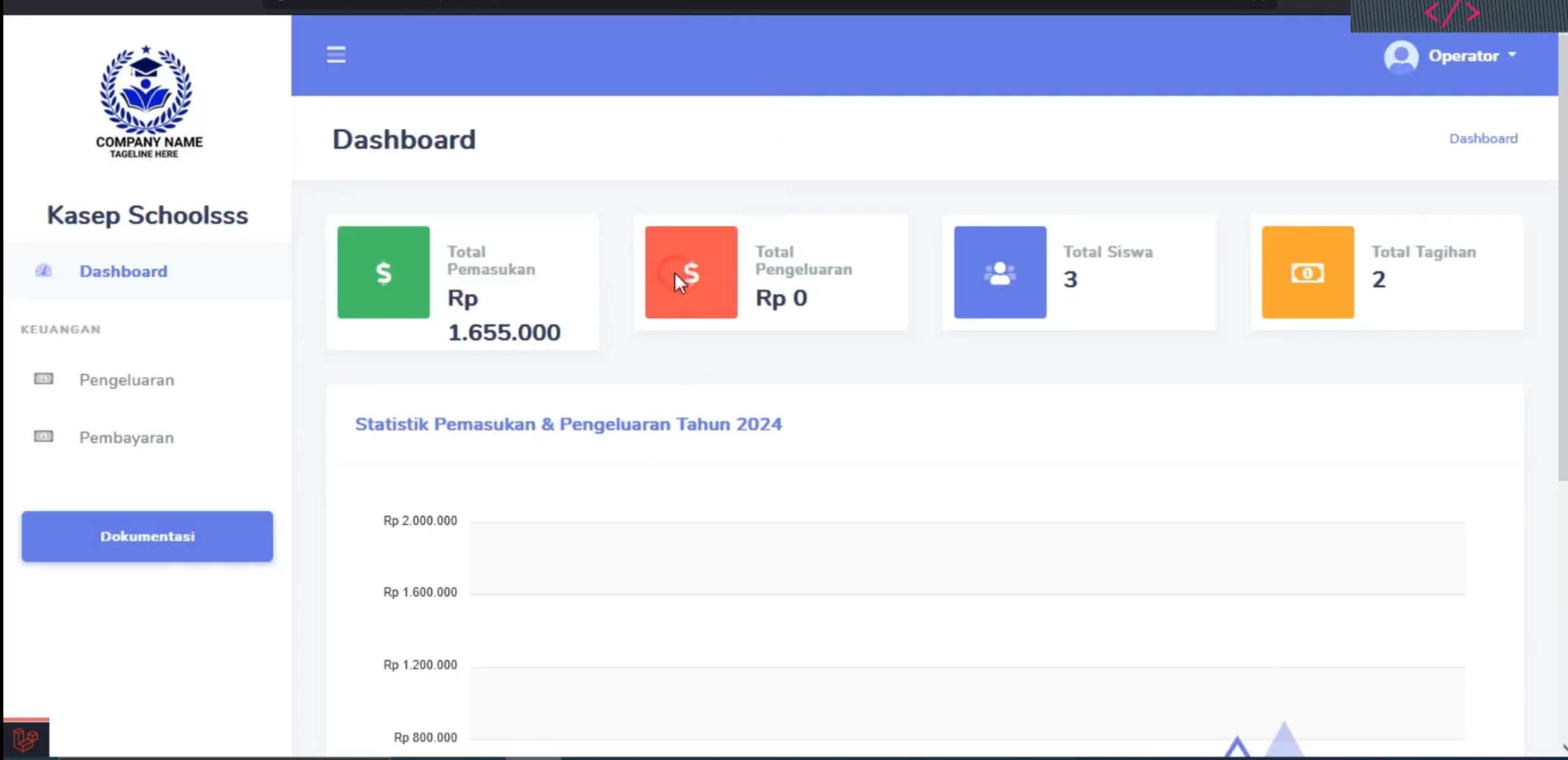Click the Pembayaran sidebar icon
1568x760 pixels.
(x=43, y=437)
